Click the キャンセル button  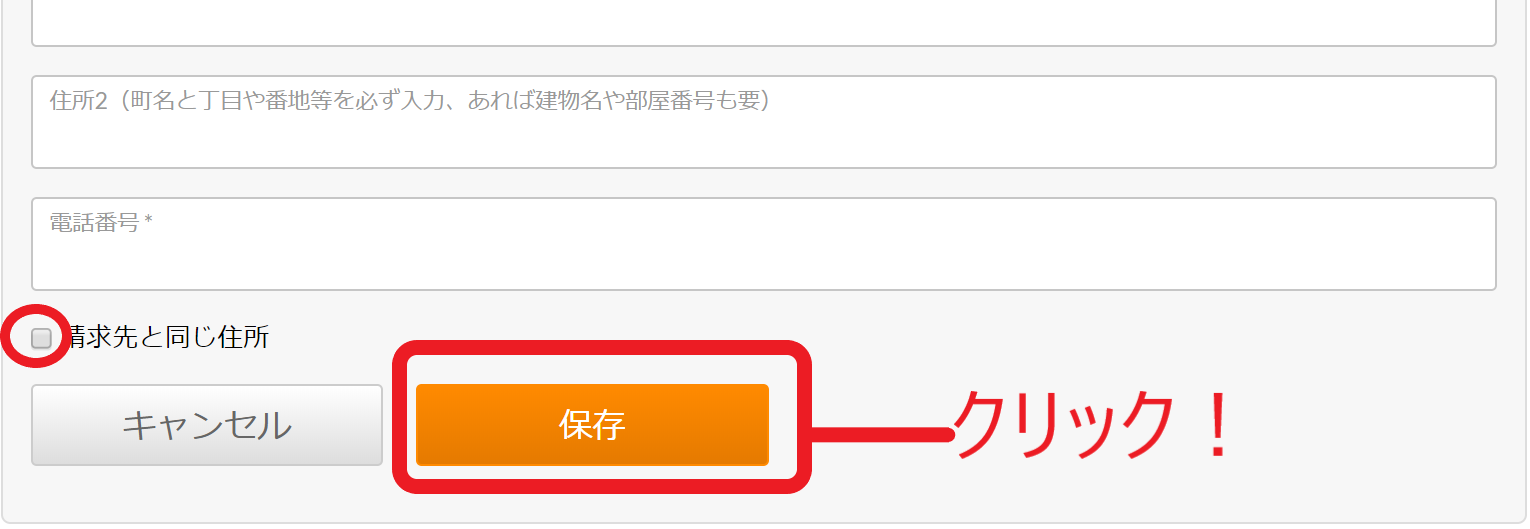pos(207,425)
